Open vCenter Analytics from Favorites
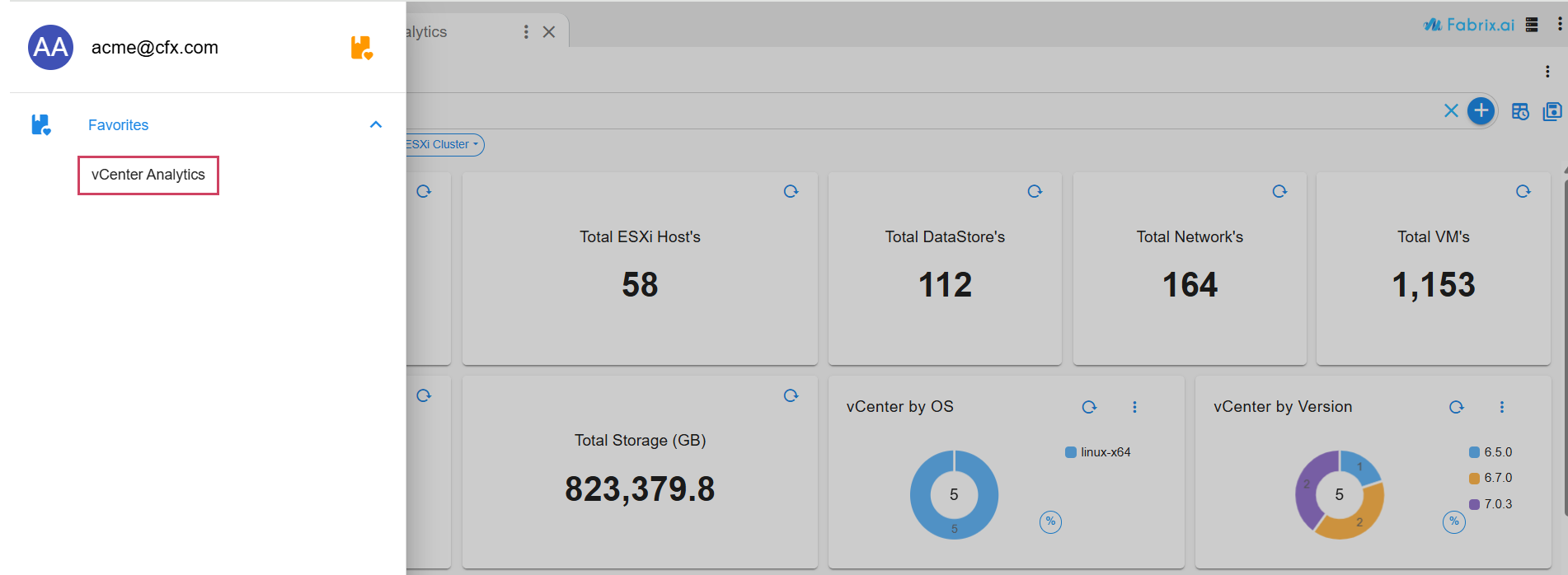The image size is (1568, 575). pyautogui.click(x=148, y=175)
